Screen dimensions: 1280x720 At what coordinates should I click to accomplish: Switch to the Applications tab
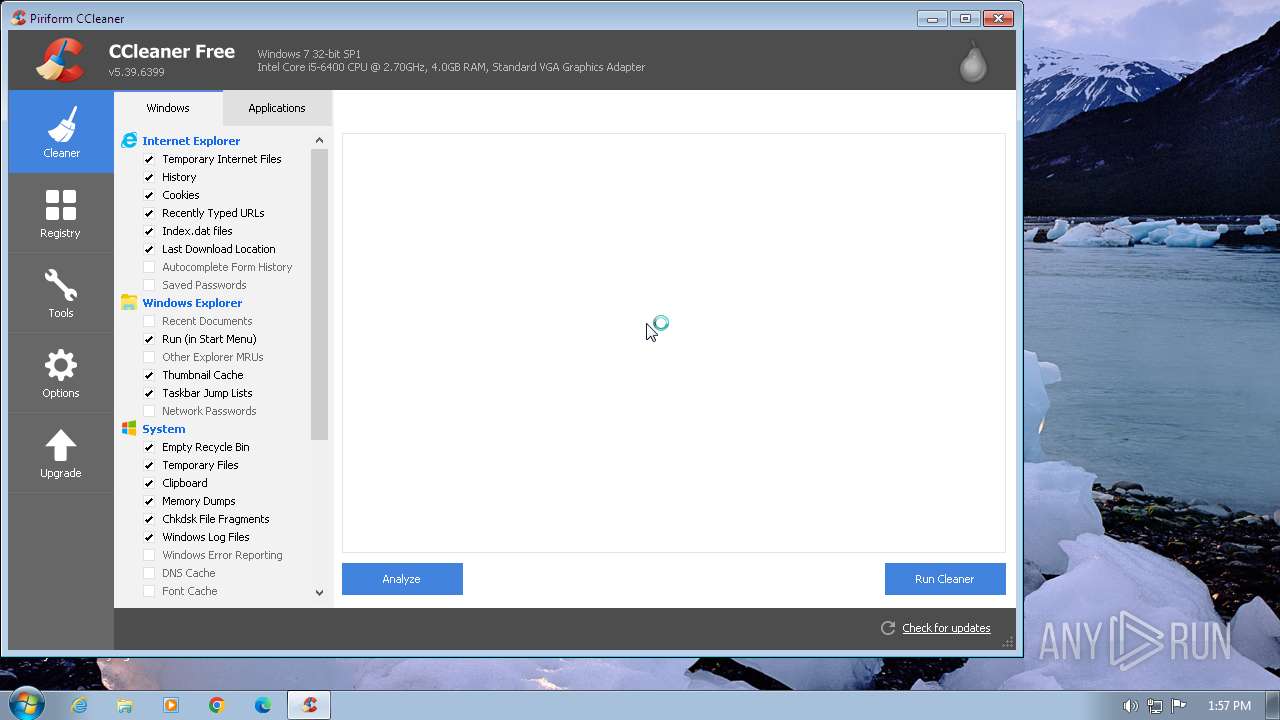coord(277,108)
